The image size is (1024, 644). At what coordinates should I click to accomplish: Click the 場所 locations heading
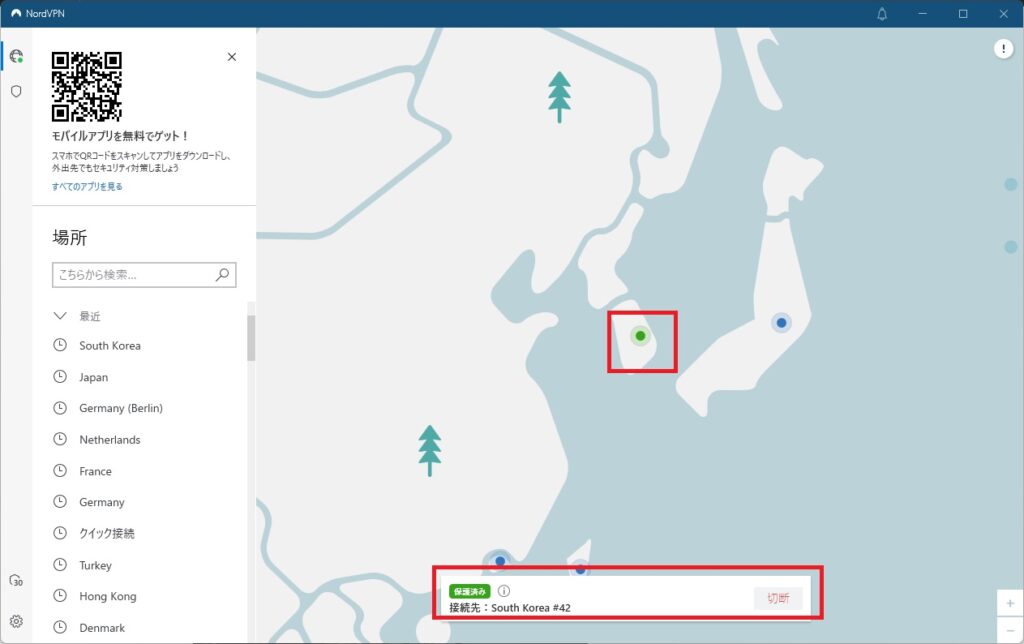tap(69, 238)
